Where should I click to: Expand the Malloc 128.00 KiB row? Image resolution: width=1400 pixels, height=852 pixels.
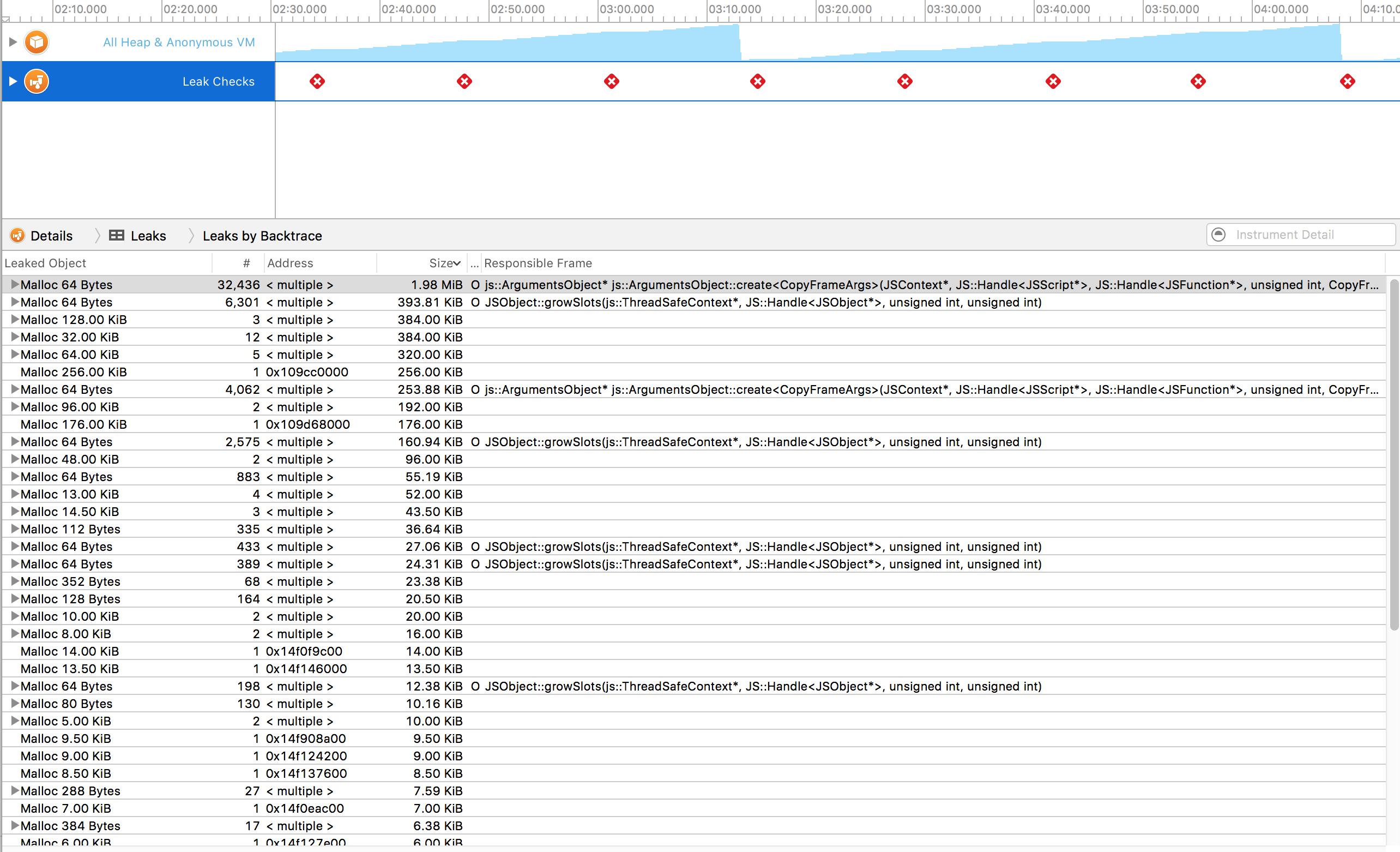pos(15,320)
